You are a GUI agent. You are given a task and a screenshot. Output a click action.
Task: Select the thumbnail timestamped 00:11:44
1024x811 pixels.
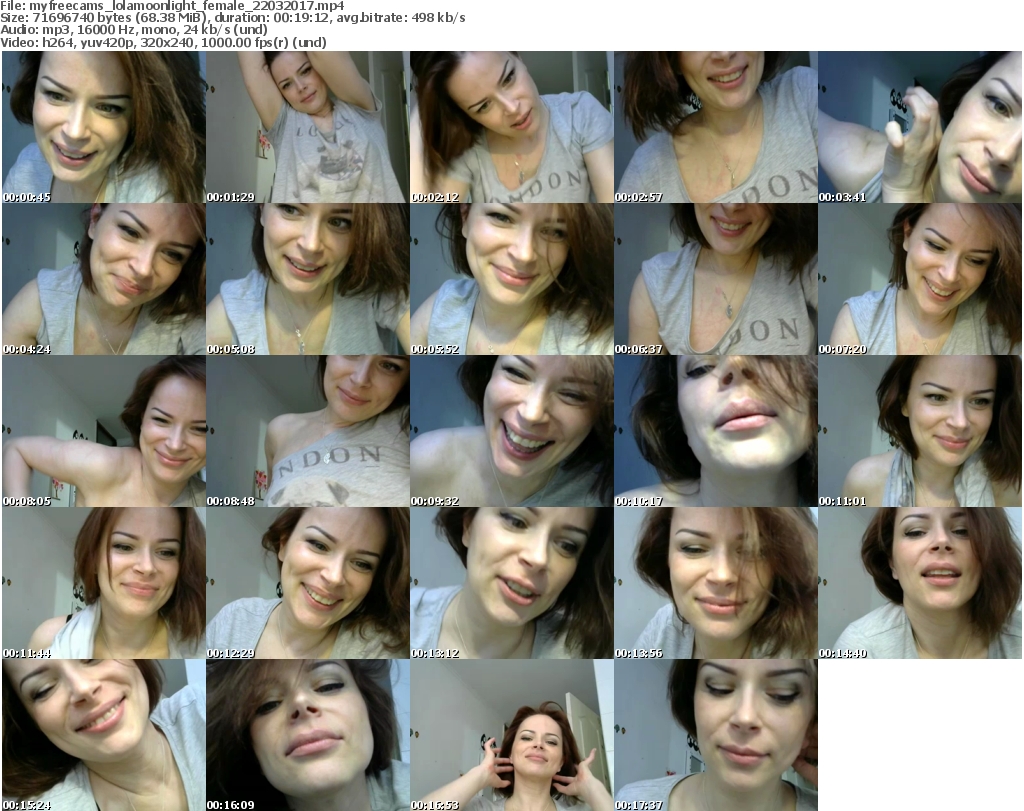click(x=104, y=583)
